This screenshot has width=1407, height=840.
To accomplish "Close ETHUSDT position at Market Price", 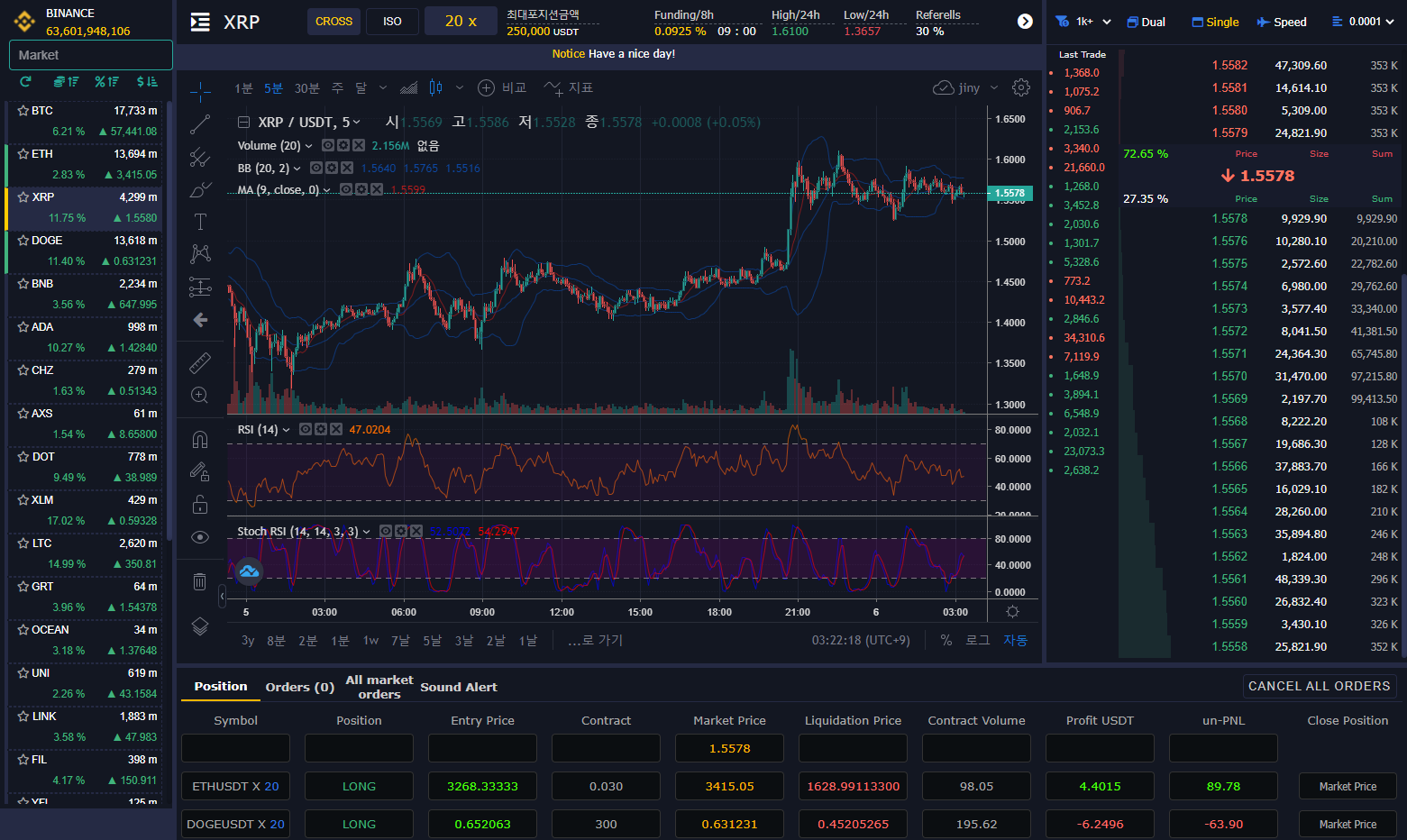I will 1347,786.
